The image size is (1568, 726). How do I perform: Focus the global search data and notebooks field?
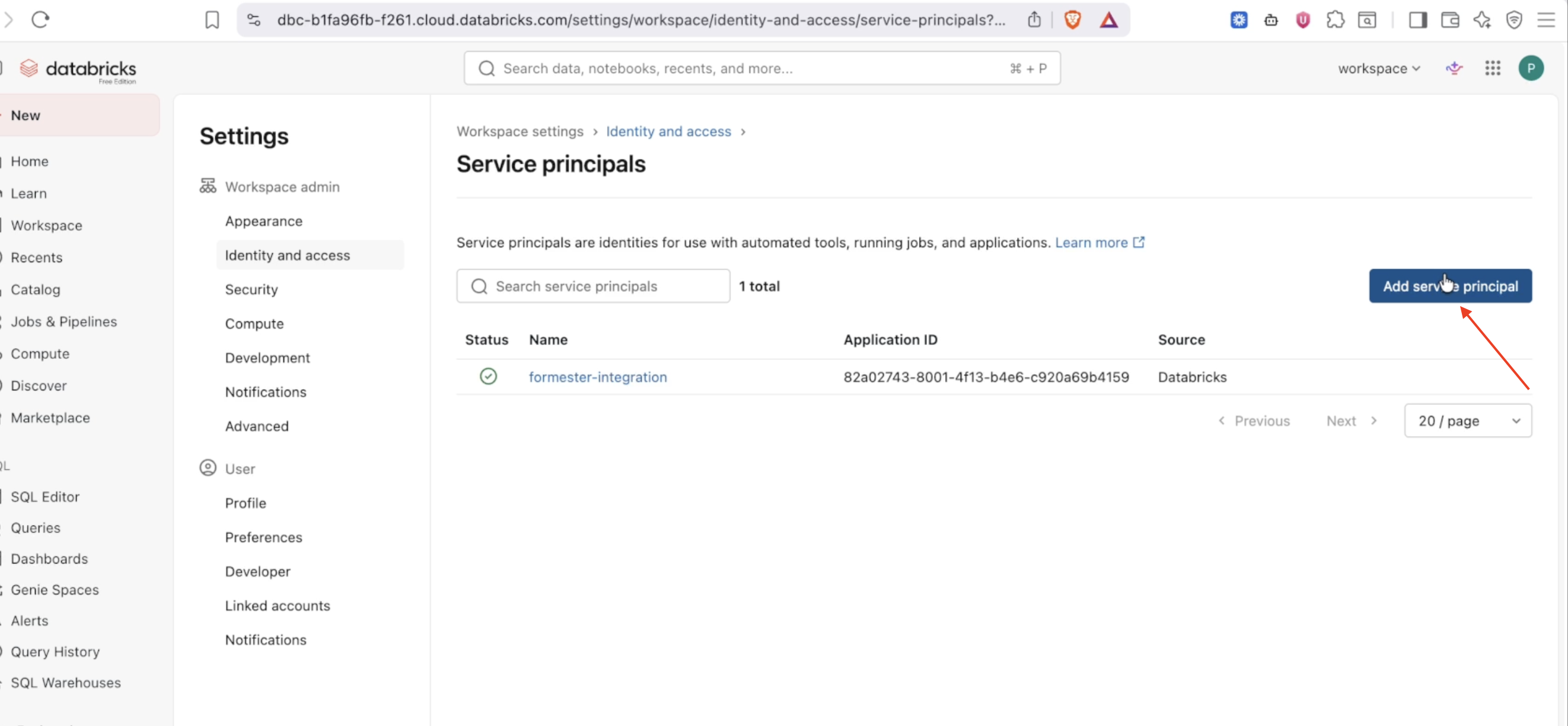762,68
